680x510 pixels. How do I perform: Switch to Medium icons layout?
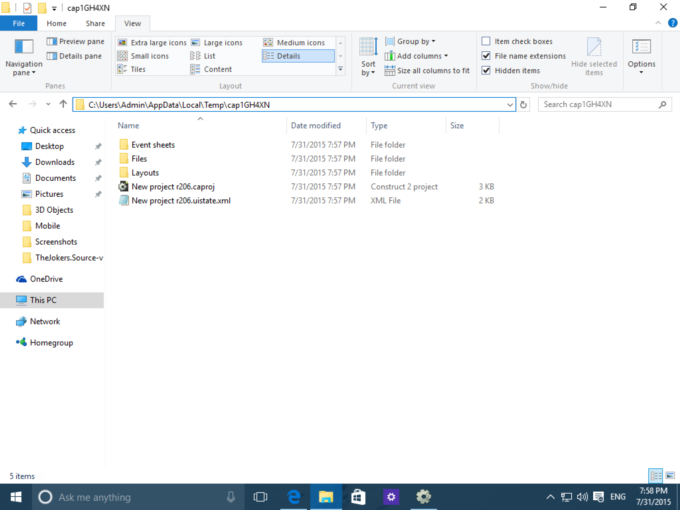[x=294, y=42]
